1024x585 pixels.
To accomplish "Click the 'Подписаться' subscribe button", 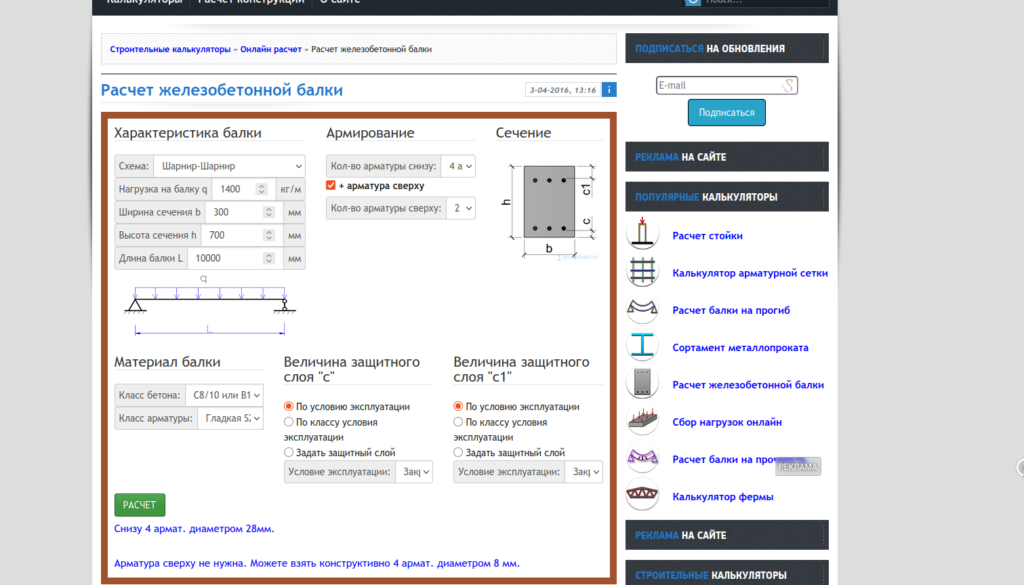I will 726,113.
